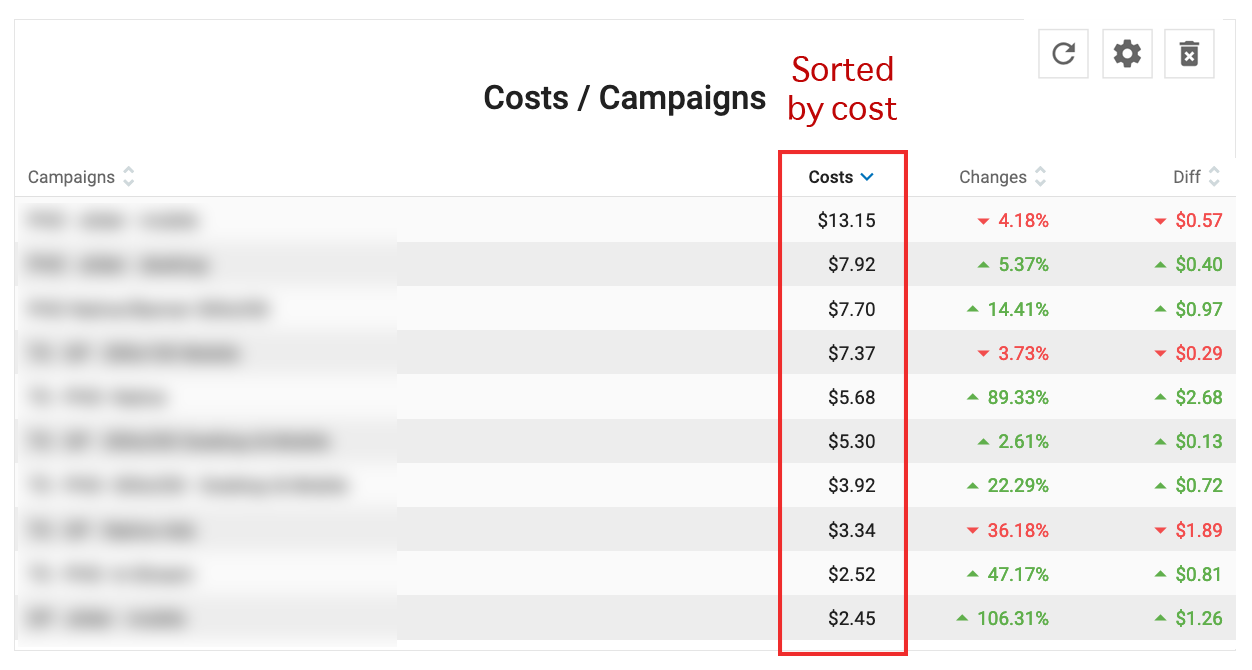Viewport: 1252px width, 670px height.
Task: Click the delete widget trash icon
Action: tap(1189, 53)
